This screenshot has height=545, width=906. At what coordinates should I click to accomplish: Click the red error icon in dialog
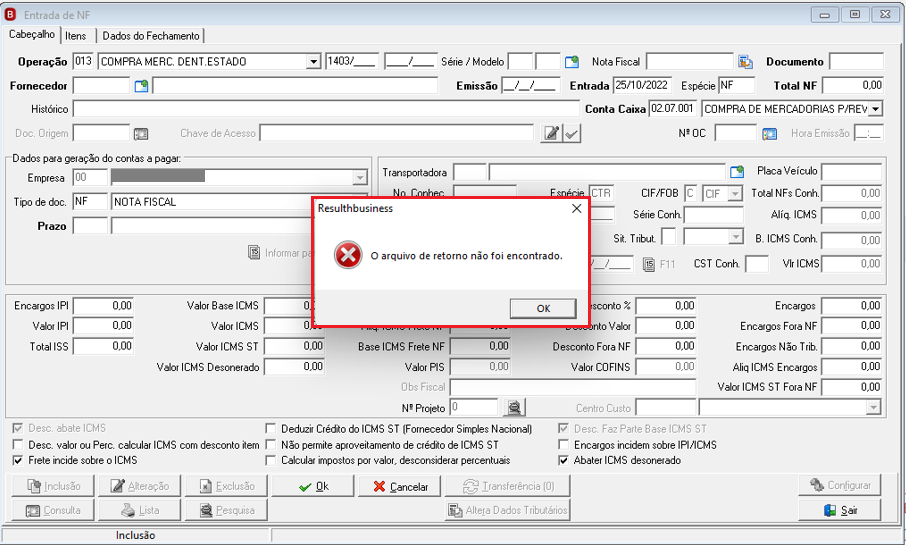coord(348,255)
